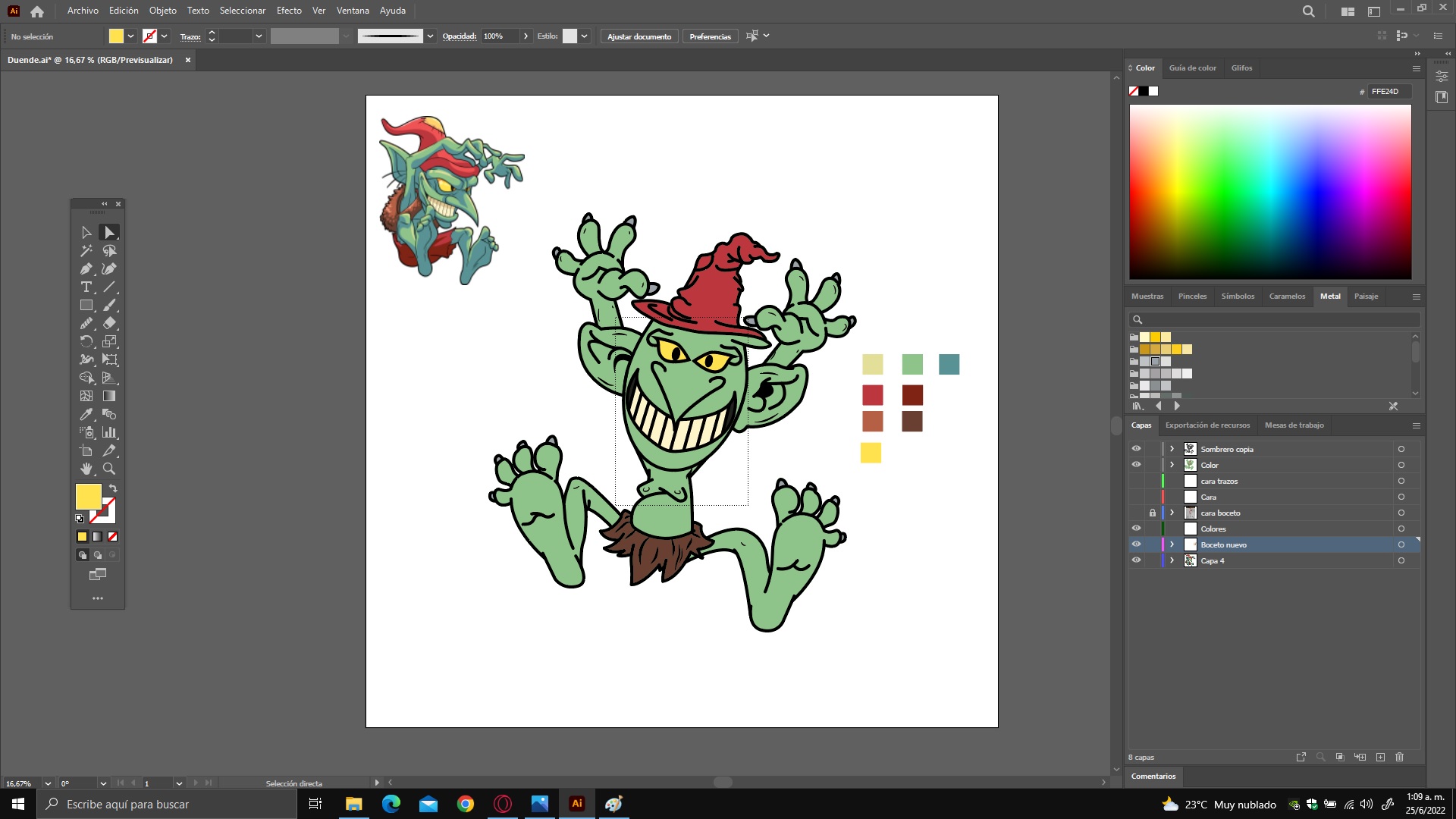Select the Free Transform tool
Screen dimensions: 1456x819
pyautogui.click(x=109, y=359)
